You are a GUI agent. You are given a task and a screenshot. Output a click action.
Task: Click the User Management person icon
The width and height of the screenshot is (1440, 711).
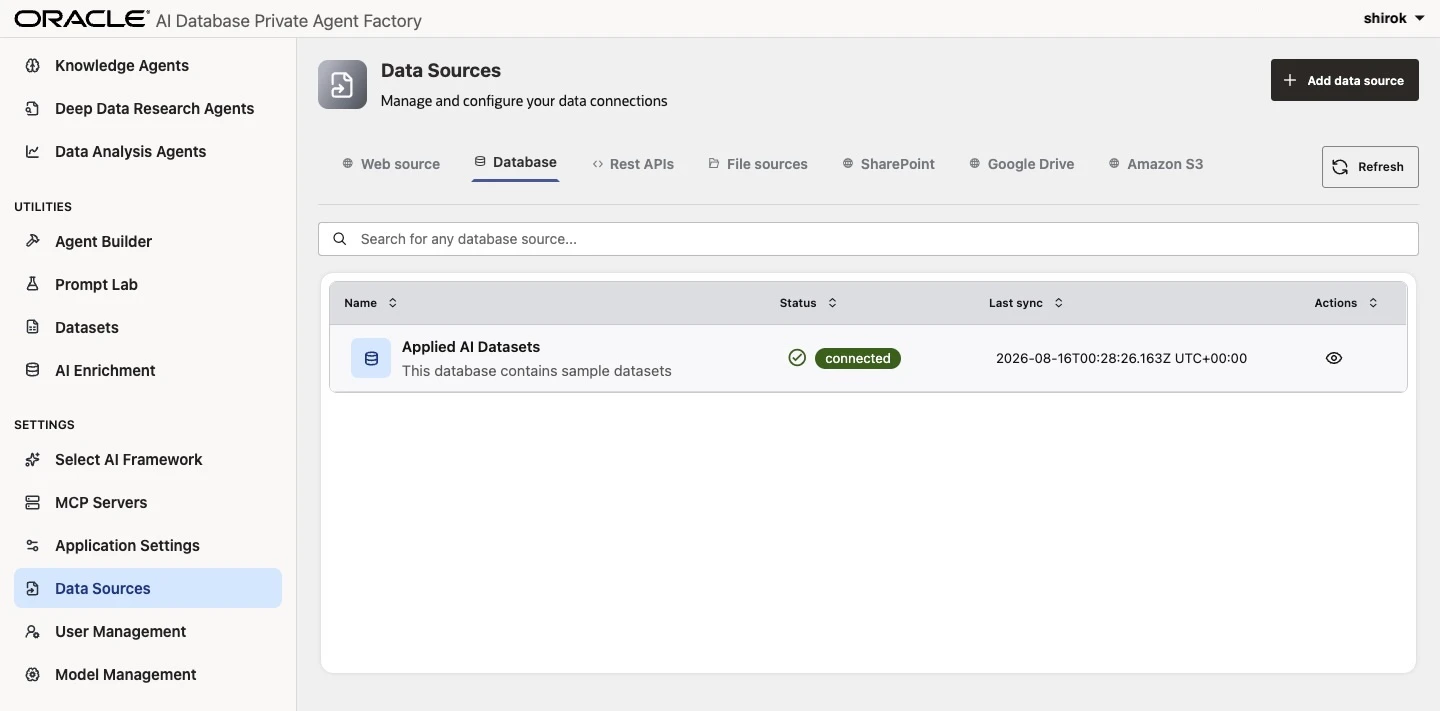click(x=32, y=632)
